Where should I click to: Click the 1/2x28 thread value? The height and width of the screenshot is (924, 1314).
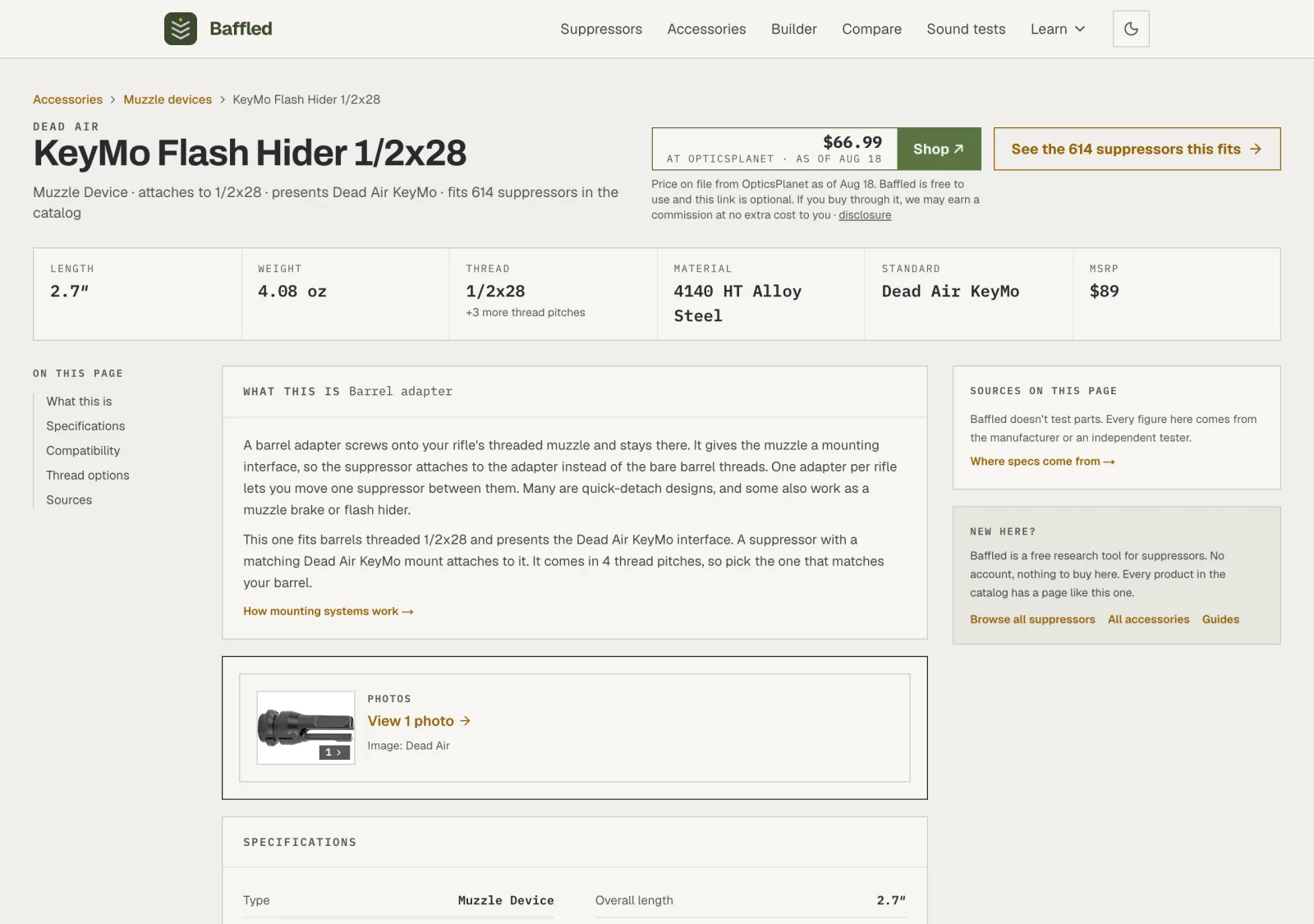pyautogui.click(x=495, y=292)
